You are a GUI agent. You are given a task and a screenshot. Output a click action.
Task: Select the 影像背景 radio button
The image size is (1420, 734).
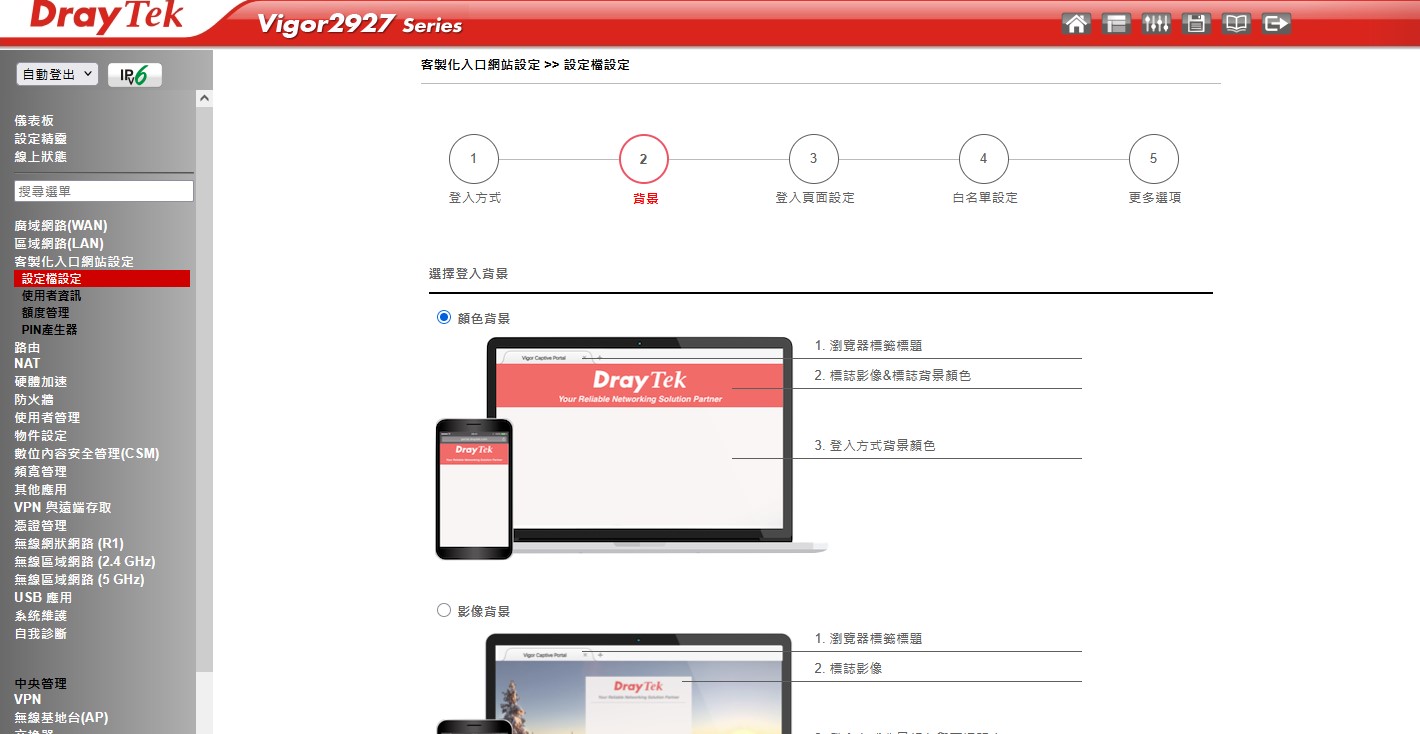tap(444, 610)
